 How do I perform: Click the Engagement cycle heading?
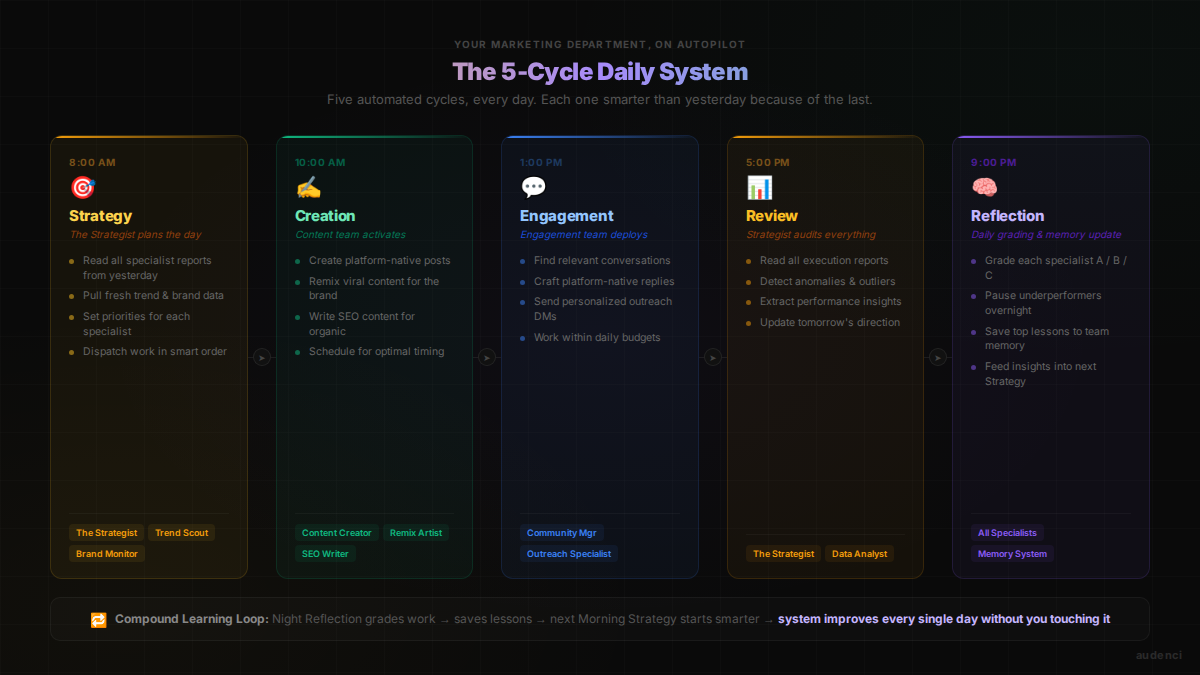pos(566,216)
